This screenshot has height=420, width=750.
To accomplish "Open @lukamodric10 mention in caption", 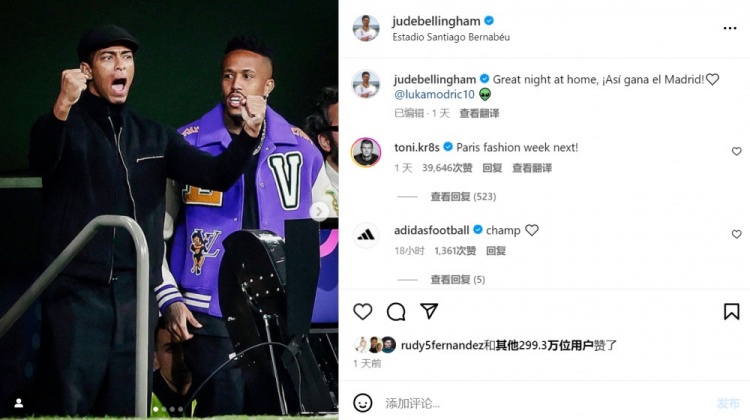I will (x=434, y=94).
